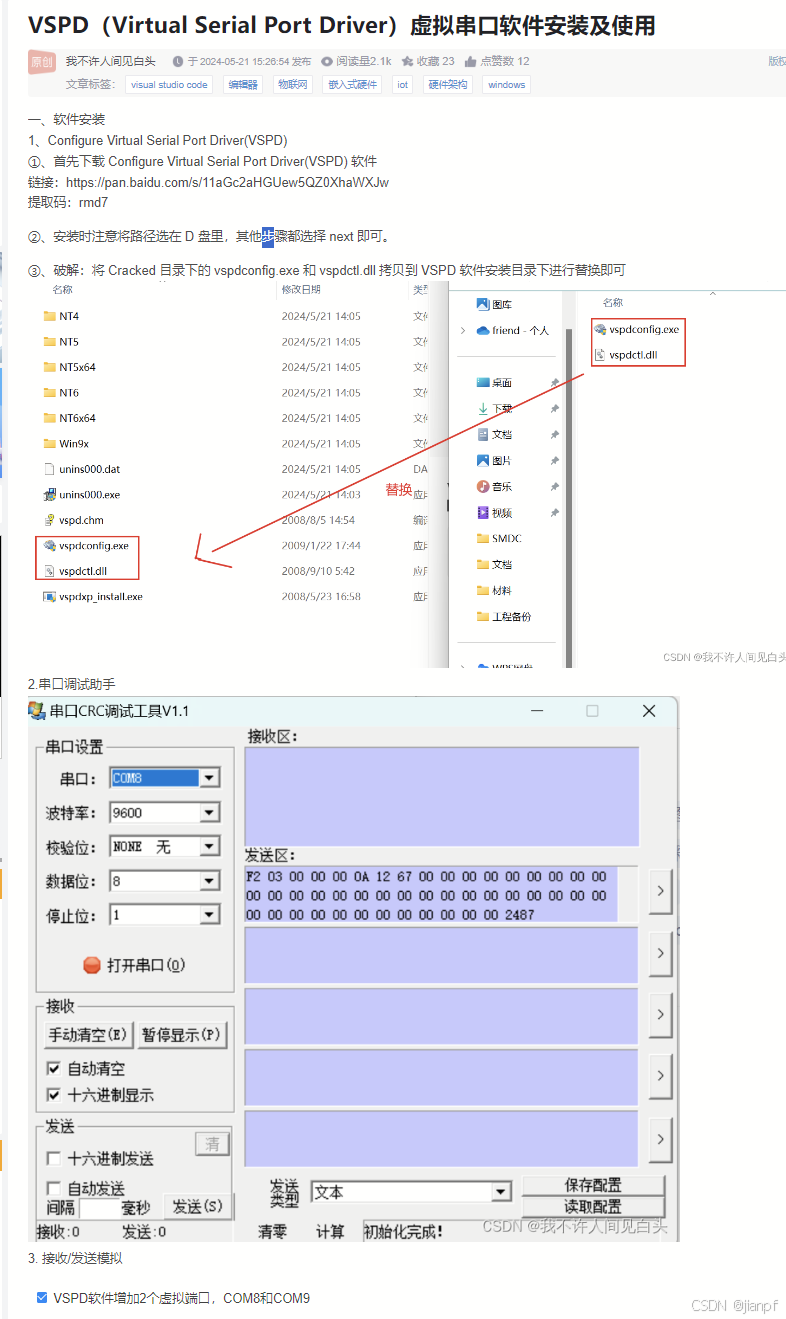Click the OneDrive cloud icon beside friend
Screen dimensions: 786x1319
click(x=483, y=330)
